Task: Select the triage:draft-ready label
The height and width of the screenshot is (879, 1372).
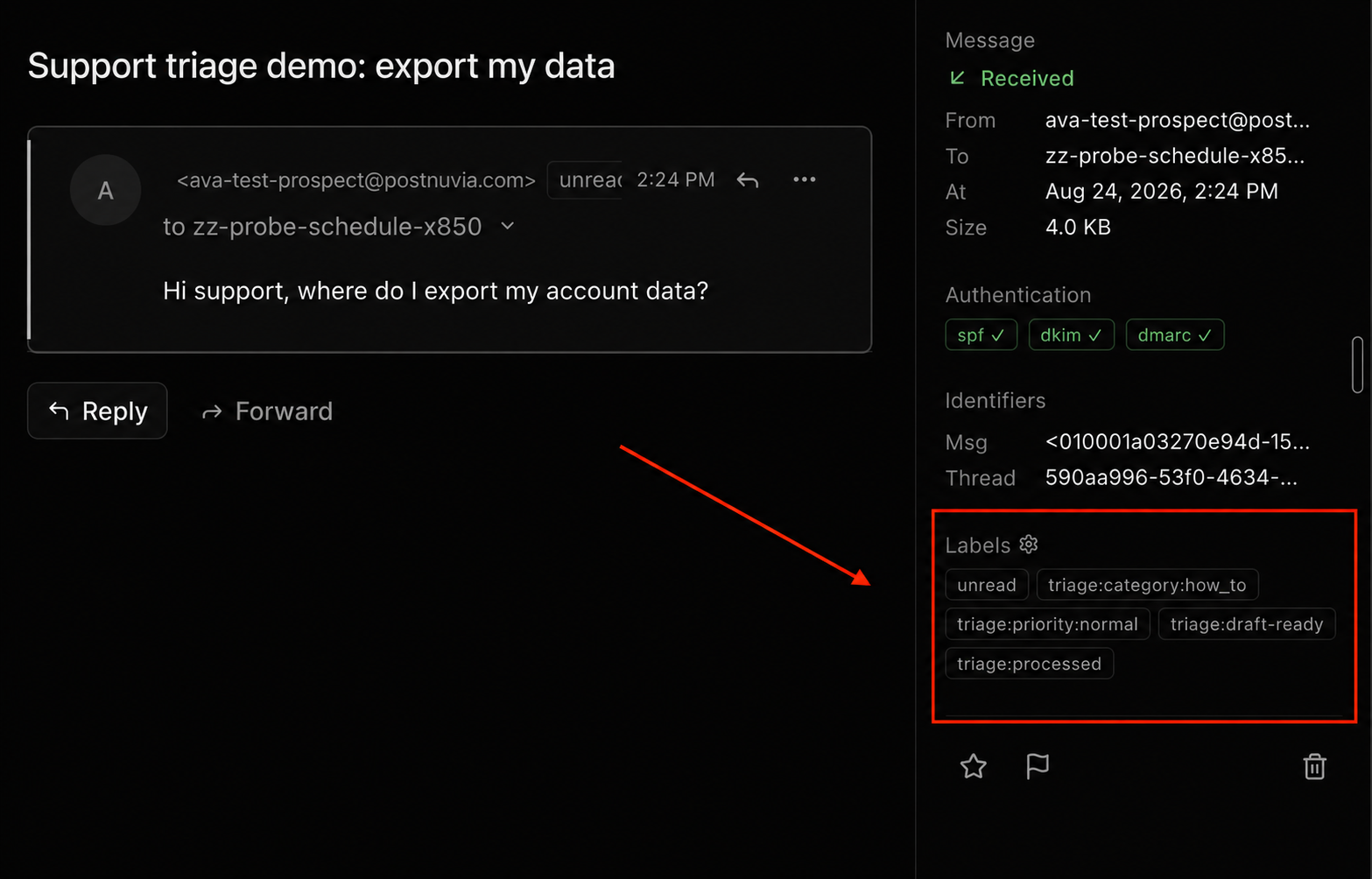Action: [1247, 624]
